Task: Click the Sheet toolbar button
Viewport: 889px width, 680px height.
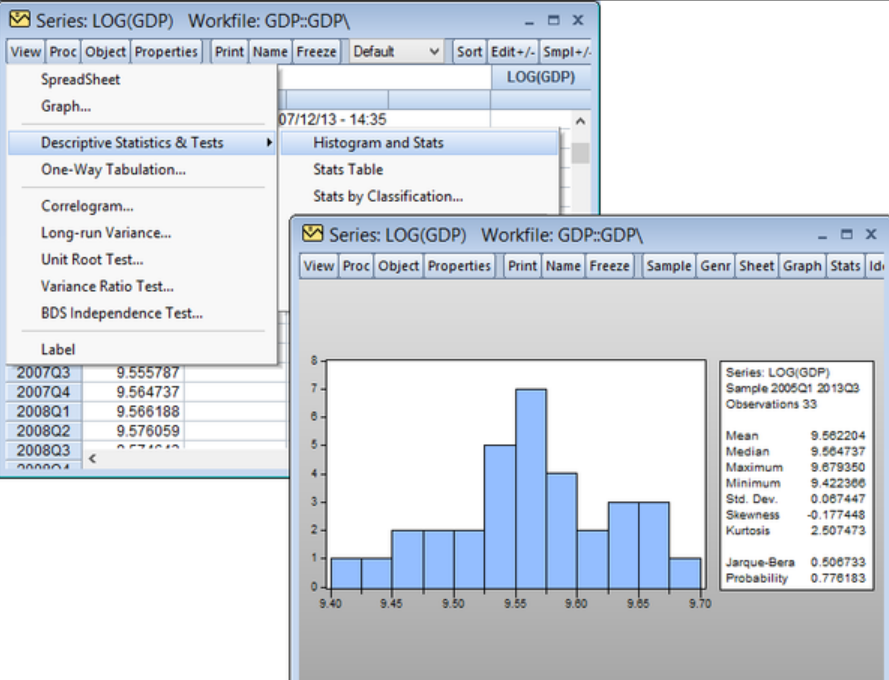Action: [x=757, y=266]
